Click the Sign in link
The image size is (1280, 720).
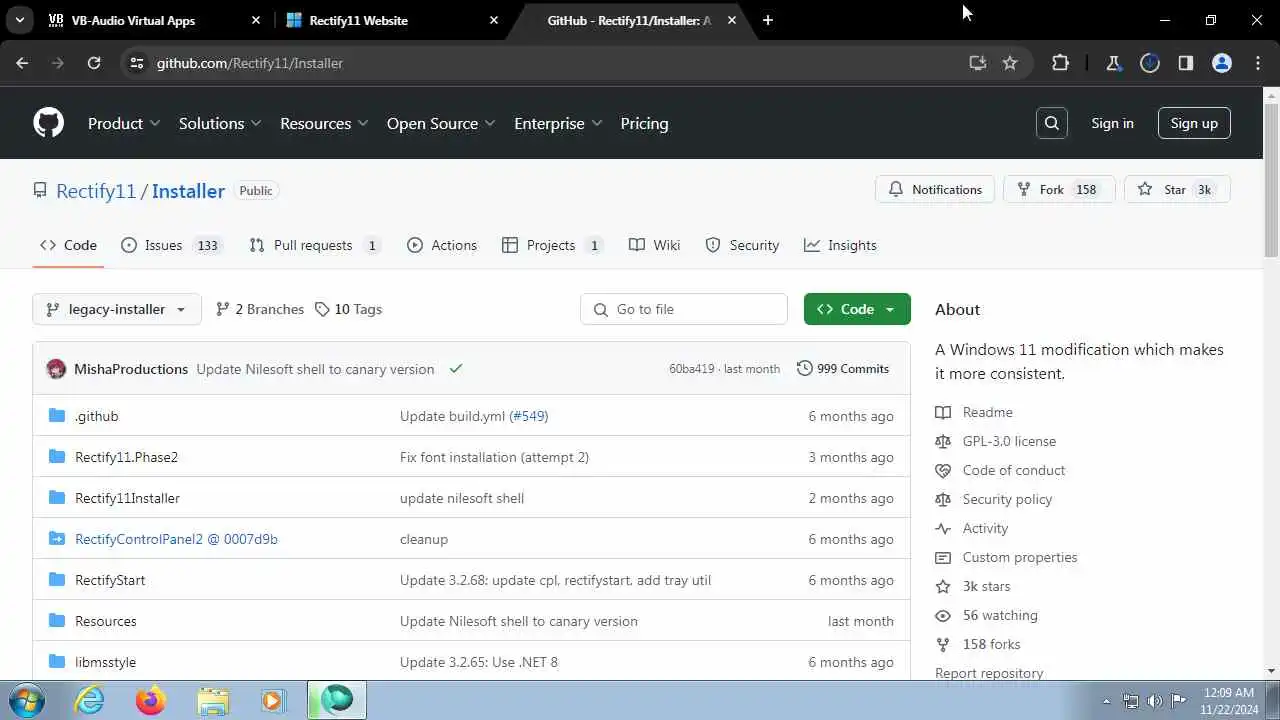point(1112,123)
